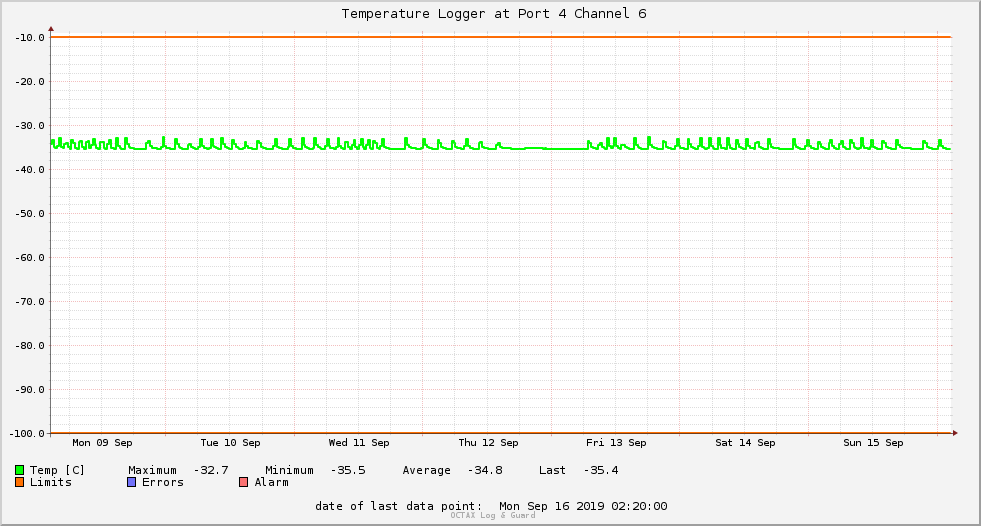The height and width of the screenshot is (526, 981).
Task: Click the -10.0 y-axis label
Action: pyautogui.click(x=29, y=38)
